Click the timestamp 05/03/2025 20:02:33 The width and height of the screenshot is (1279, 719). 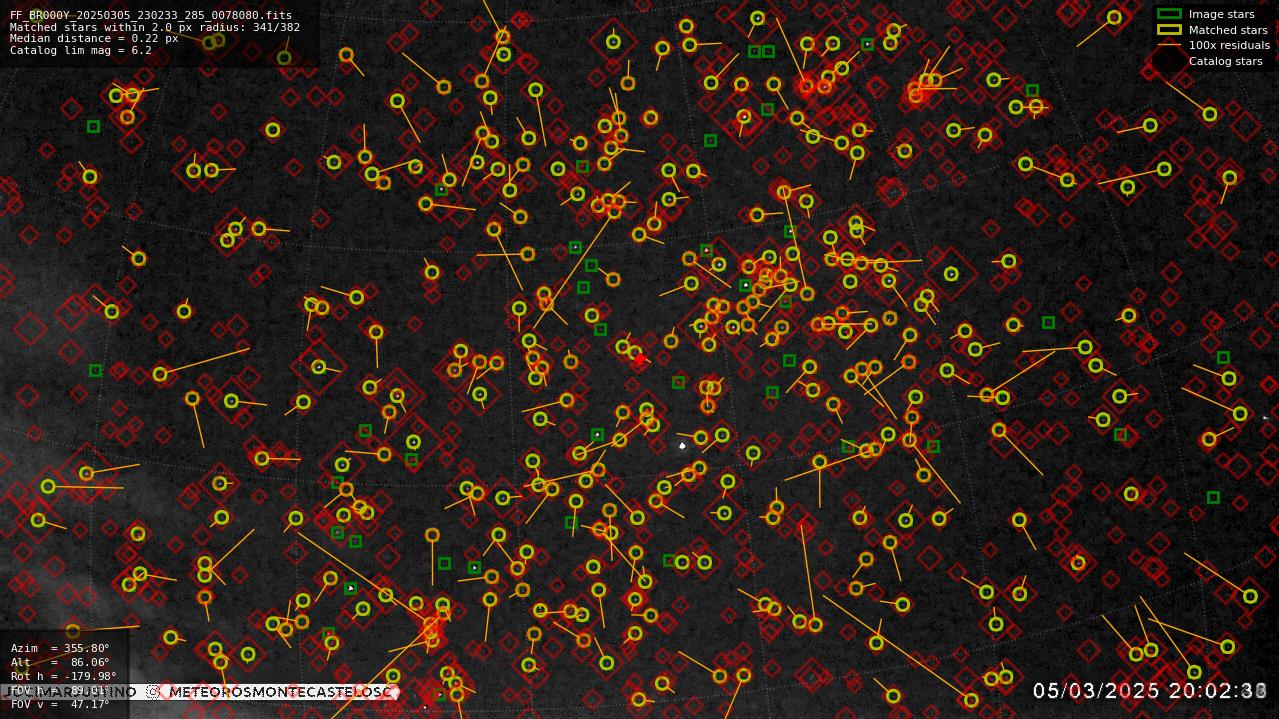(1150, 691)
